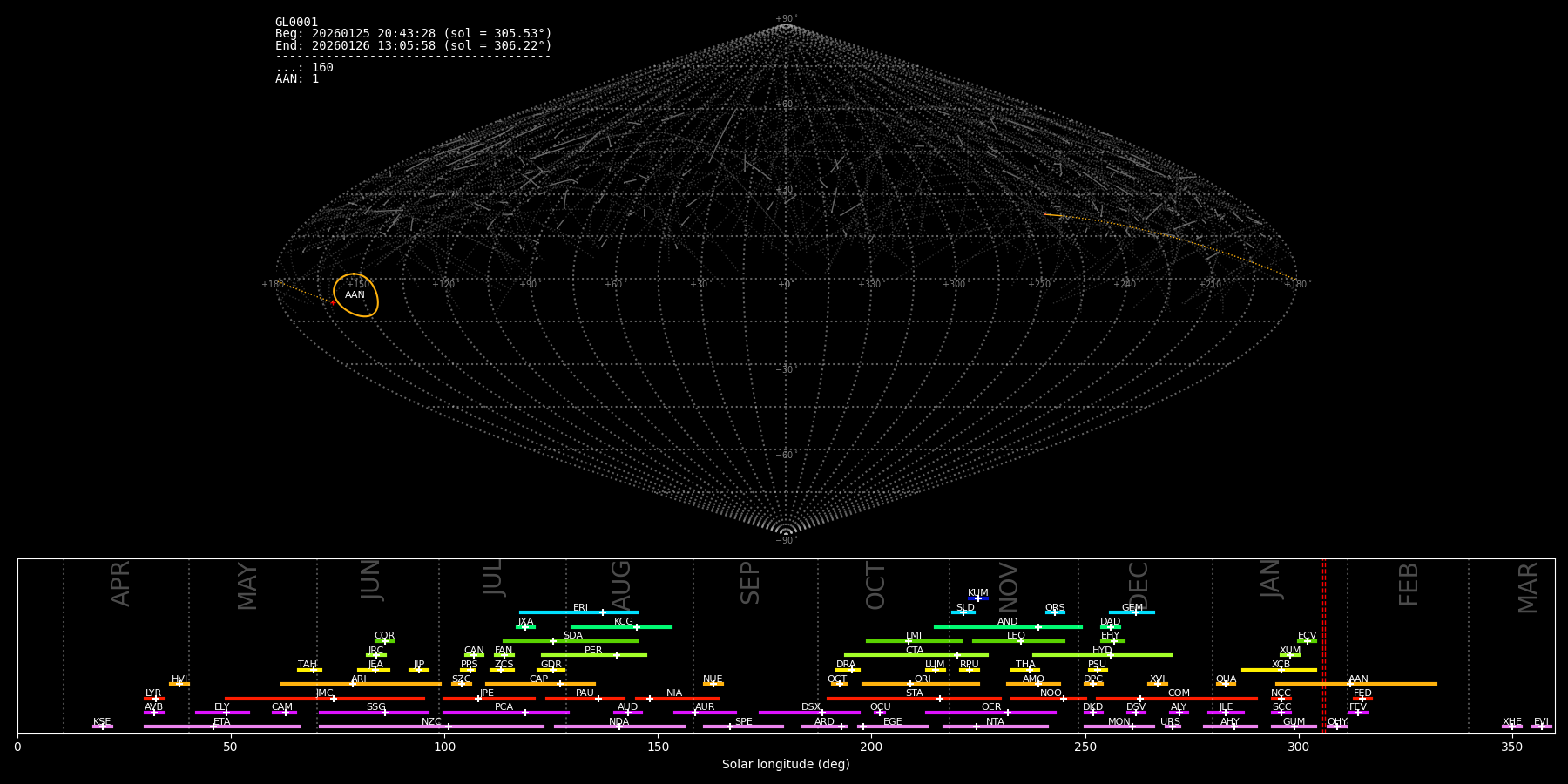Select the ECV shower label

(1307, 636)
